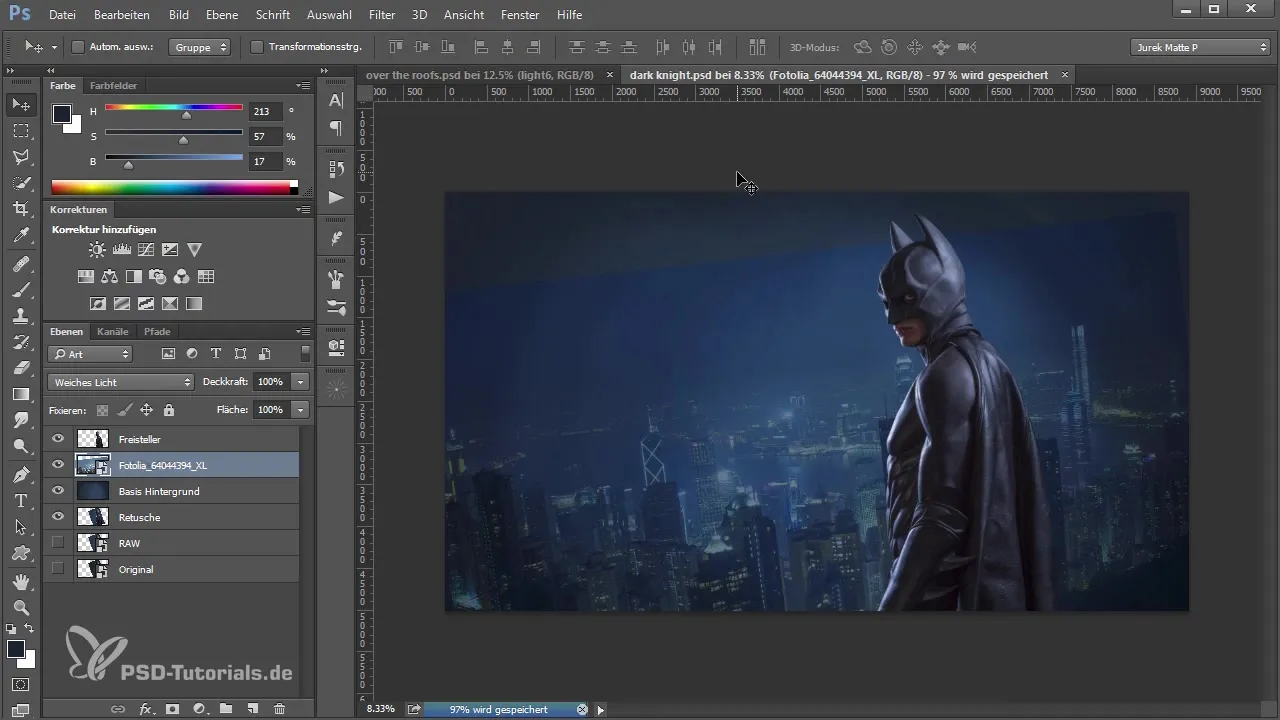This screenshot has height=720, width=1280.
Task: Hide the Retusche layer
Action: 58,517
